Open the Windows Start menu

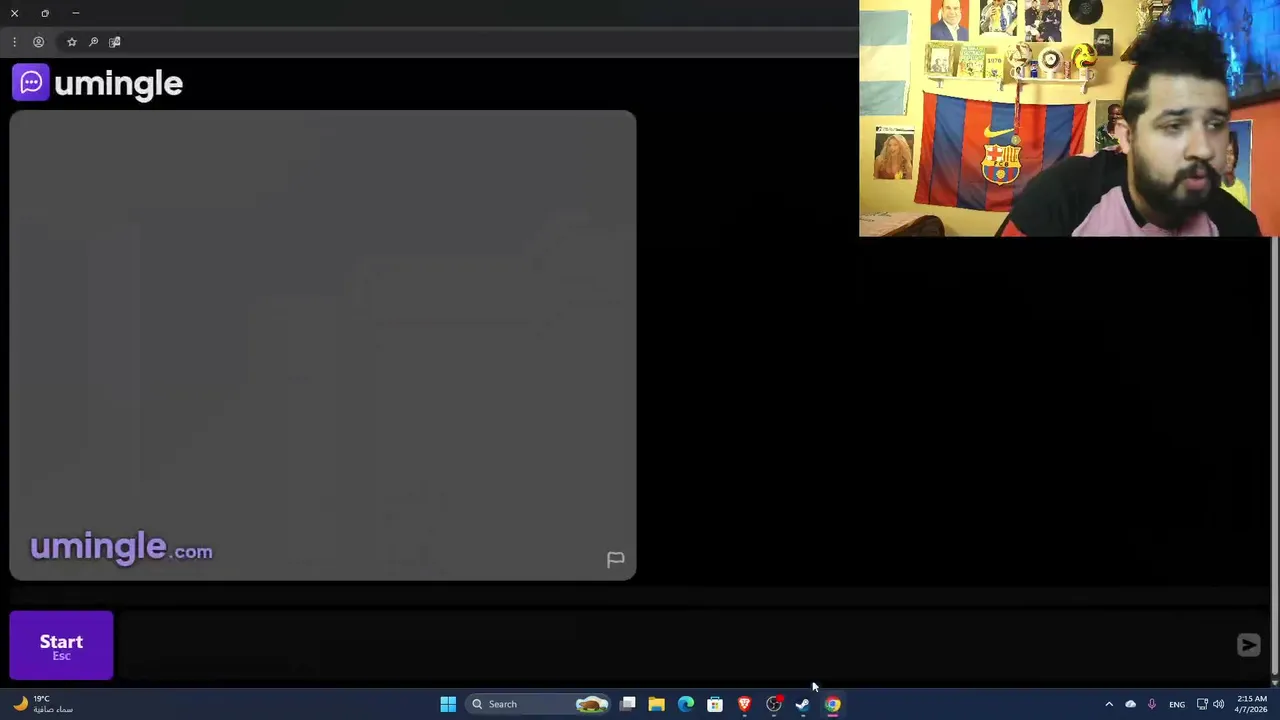pyautogui.click(x=448, y=704)
